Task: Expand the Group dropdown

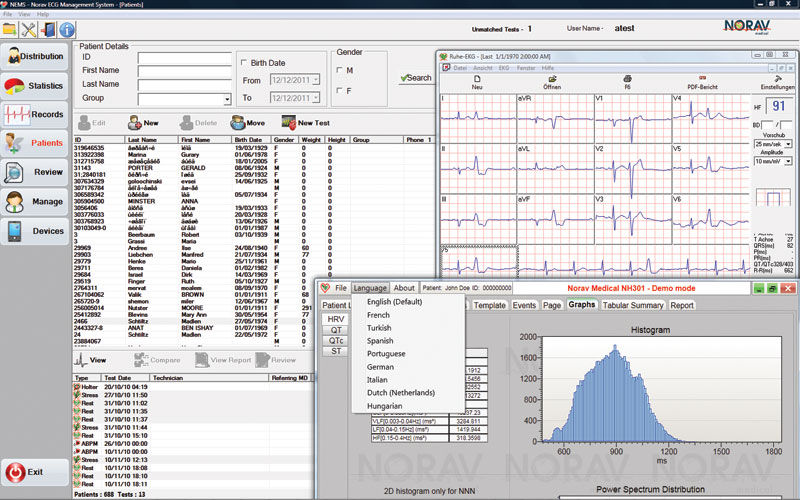Action: [226, 100]
